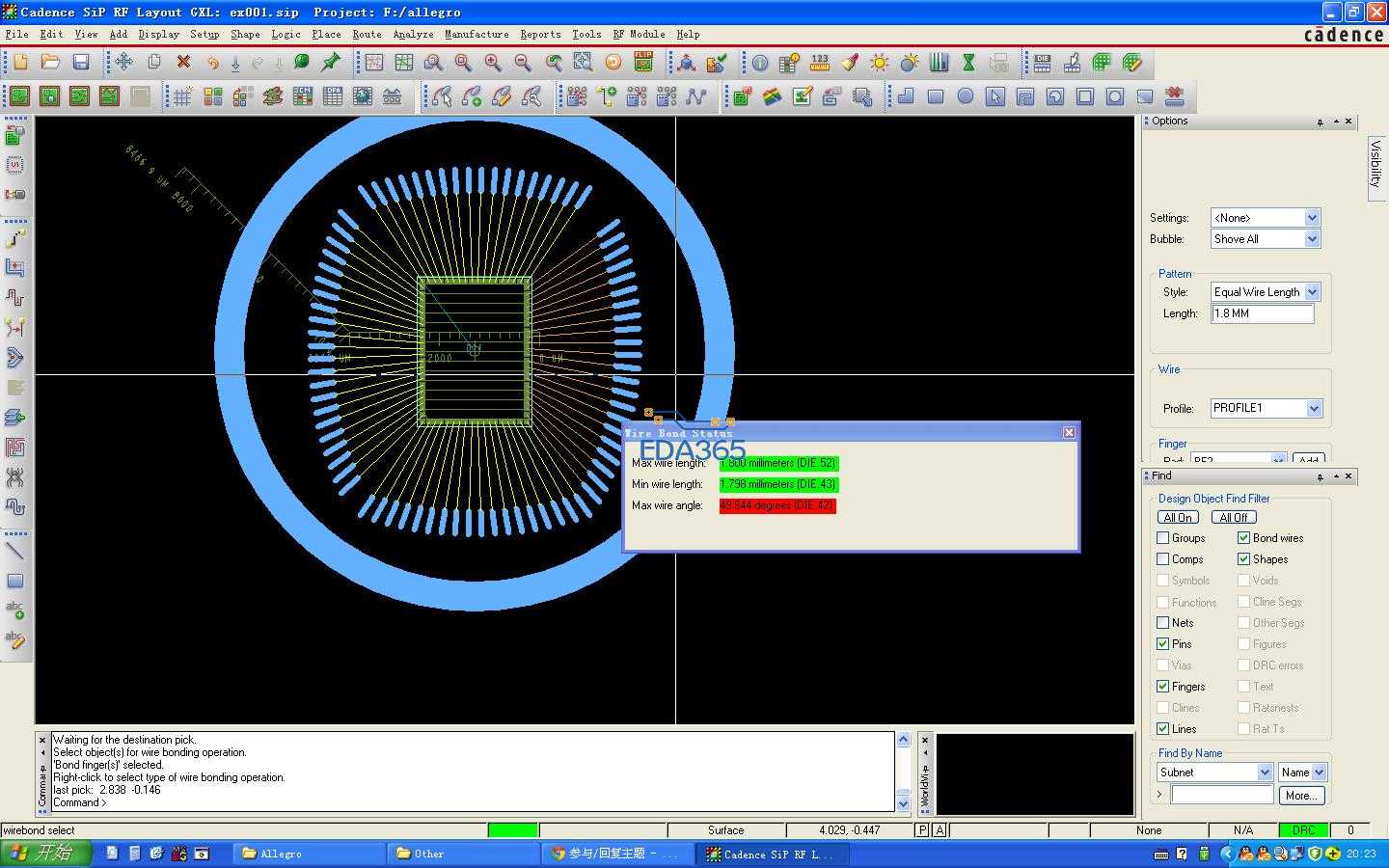Click the Flip design icon
The width and height of the screenshot is (1389, 868).
tap(643, 63)
